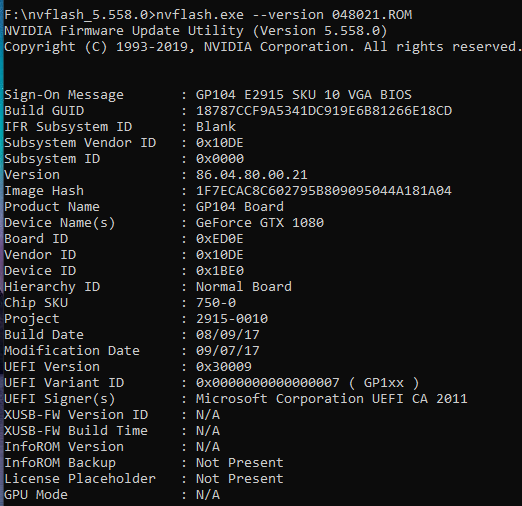Click the Copyright 1993-2019 NVIDIA line

pos(263,47)
